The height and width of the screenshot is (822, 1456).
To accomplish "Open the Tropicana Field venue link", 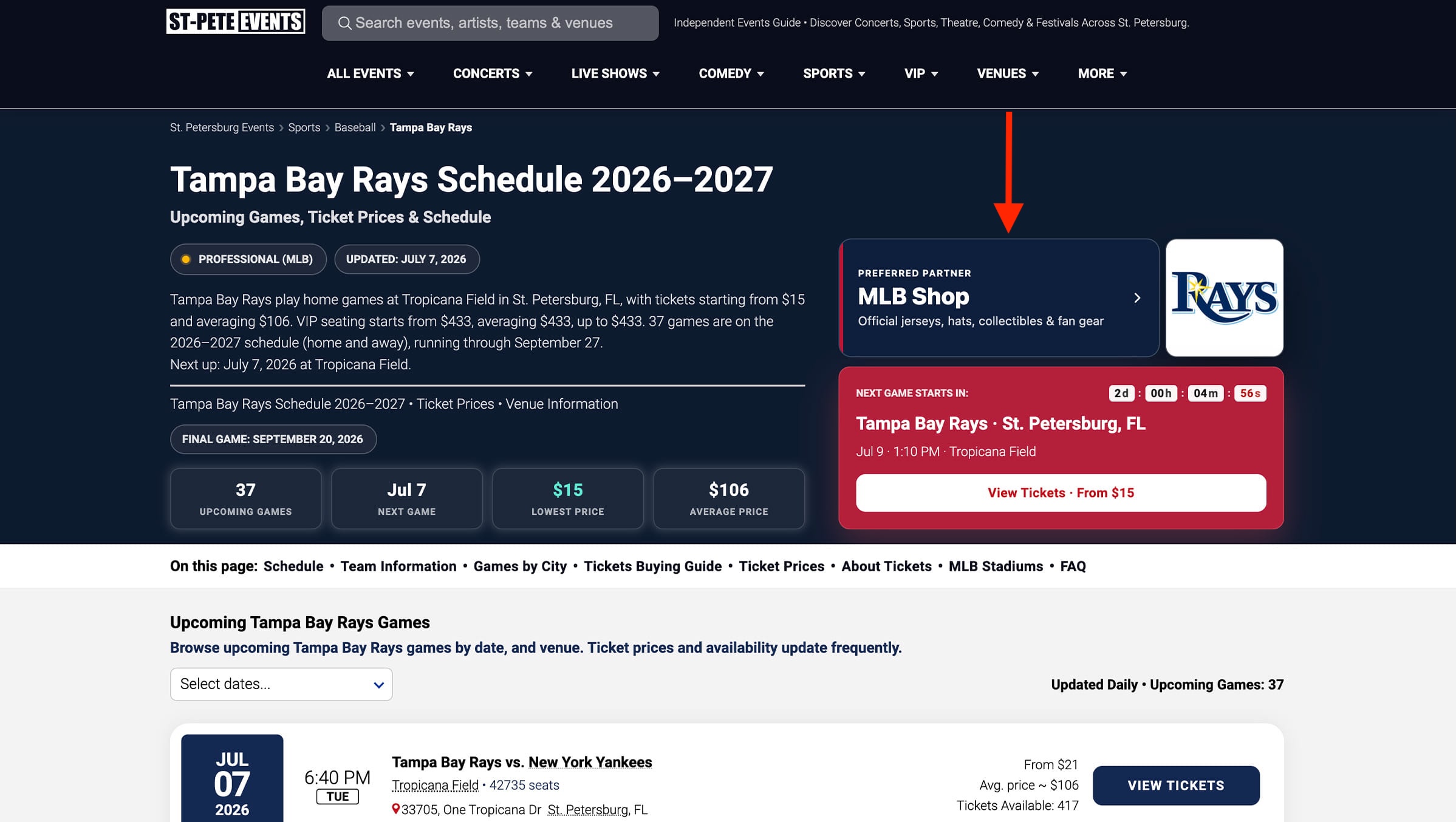I will pyautogui.click(x=435, y=785).
